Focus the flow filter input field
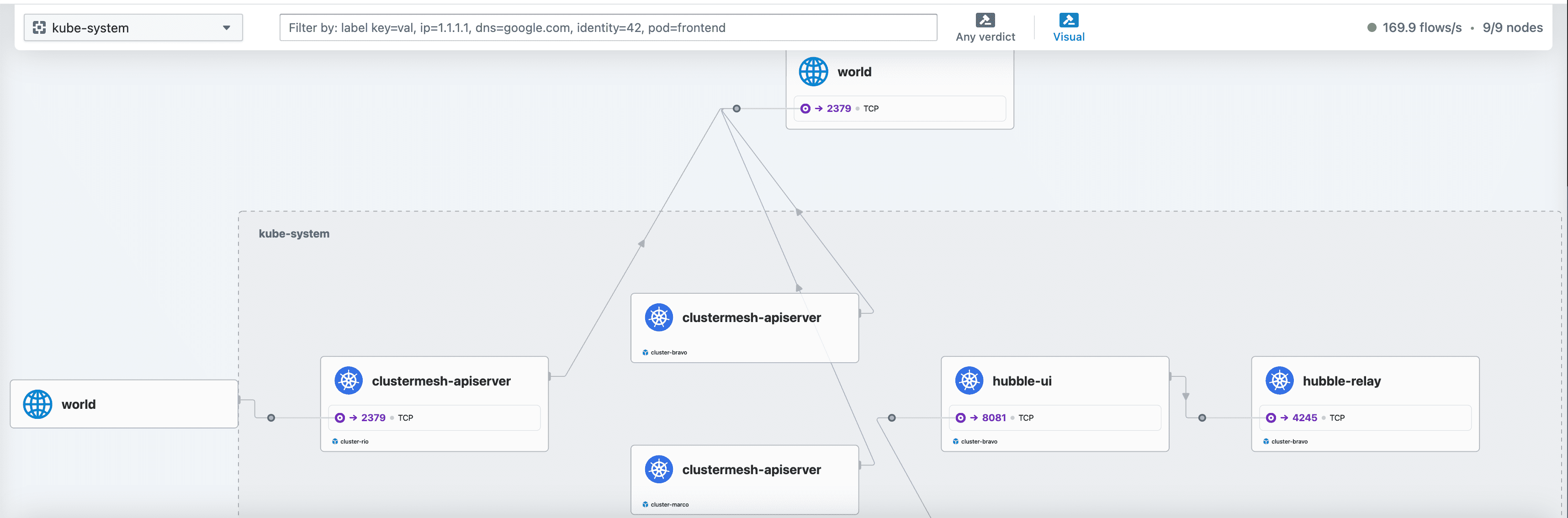 pos(608,27)
